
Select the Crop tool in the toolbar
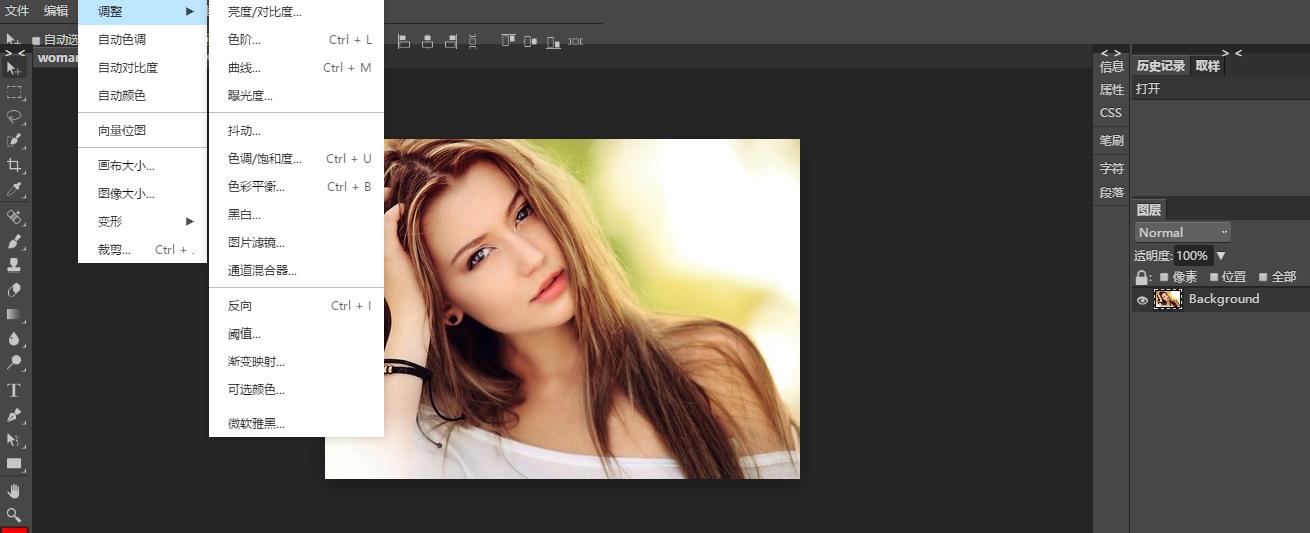click(x=14, y=165)
